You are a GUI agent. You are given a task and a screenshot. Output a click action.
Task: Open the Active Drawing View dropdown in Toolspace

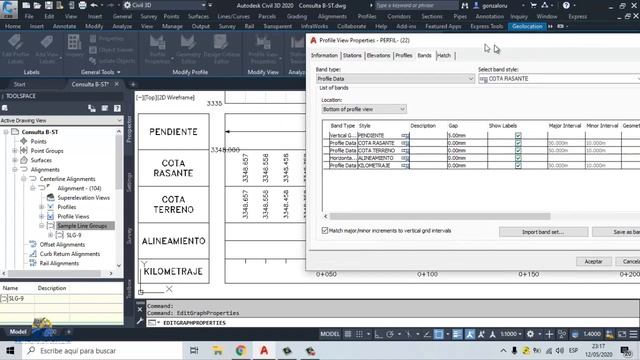61,121
